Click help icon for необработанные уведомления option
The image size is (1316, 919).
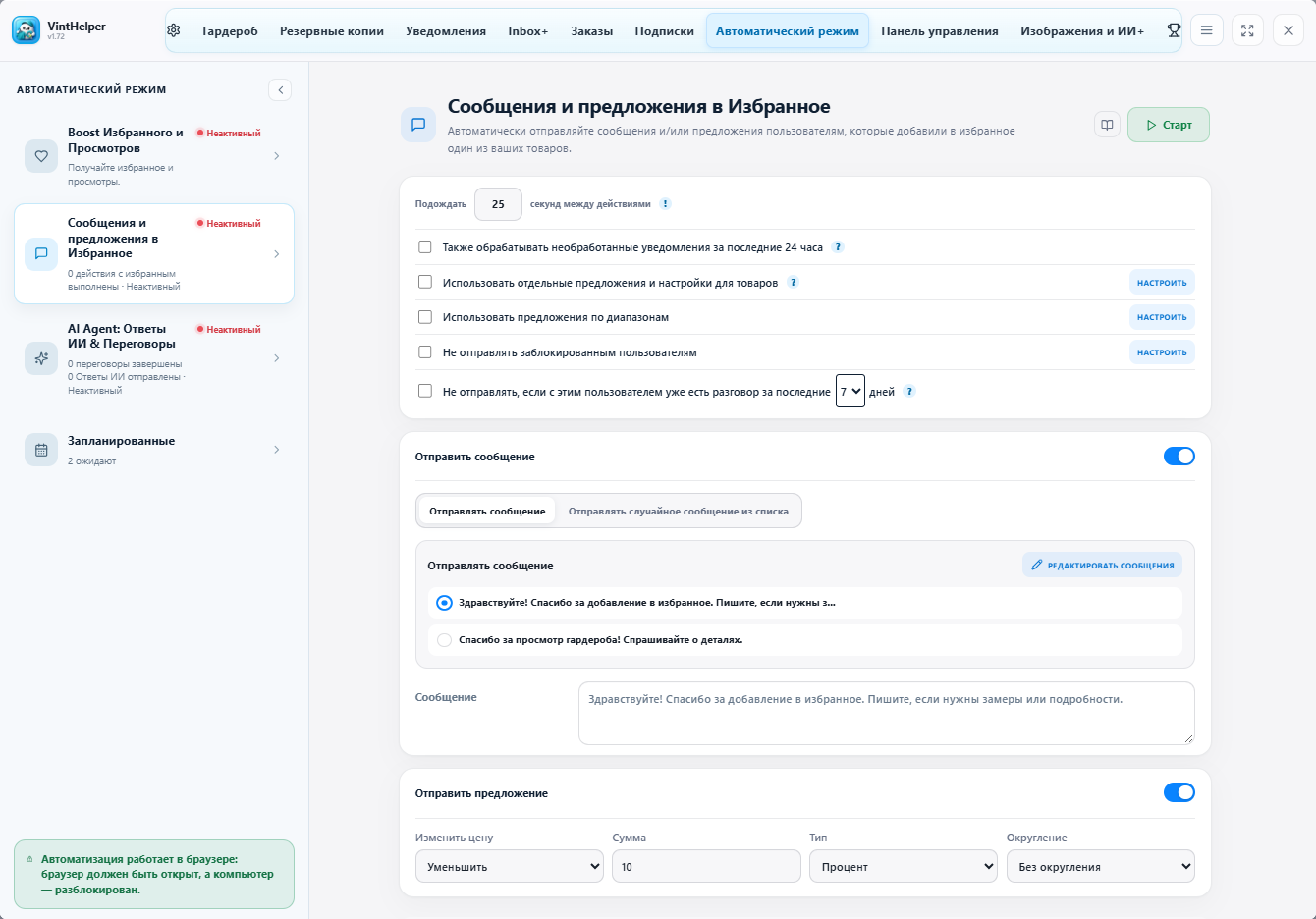coord(838,247)
